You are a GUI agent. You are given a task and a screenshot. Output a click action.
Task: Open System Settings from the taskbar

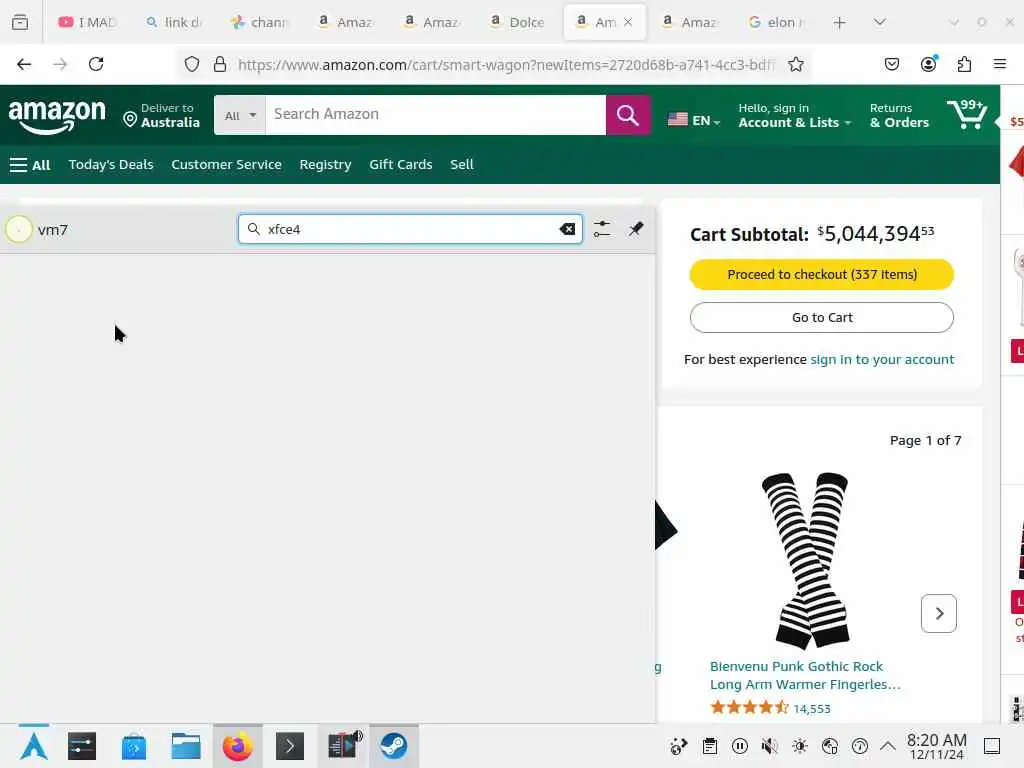[82, 746]
